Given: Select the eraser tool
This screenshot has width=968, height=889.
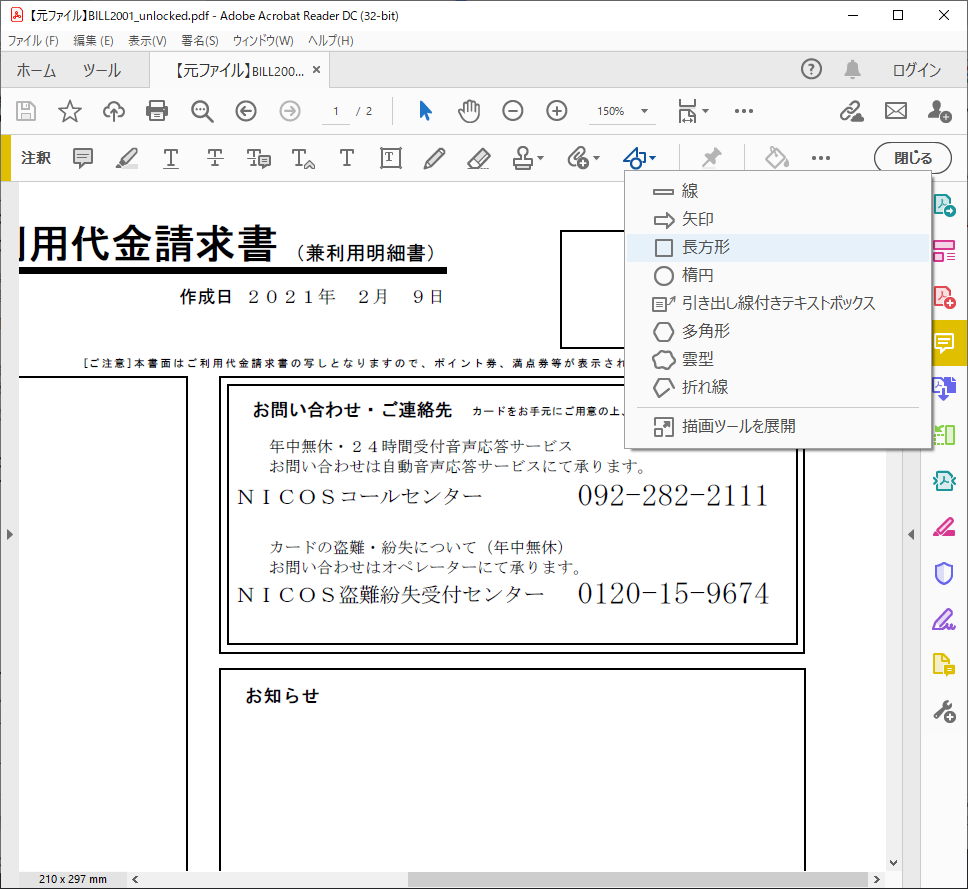Looking at the screenshot, I should pyautogui.click(x=478, y=158).
